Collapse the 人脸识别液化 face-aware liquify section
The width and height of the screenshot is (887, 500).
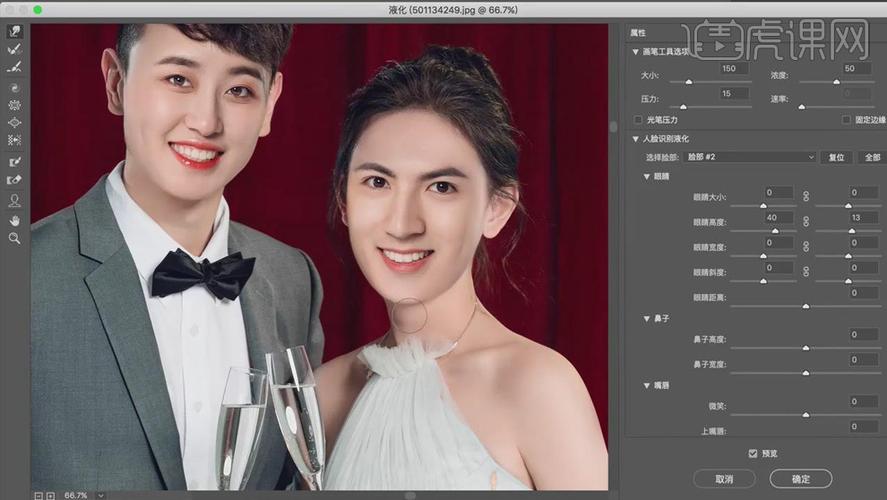635,139
